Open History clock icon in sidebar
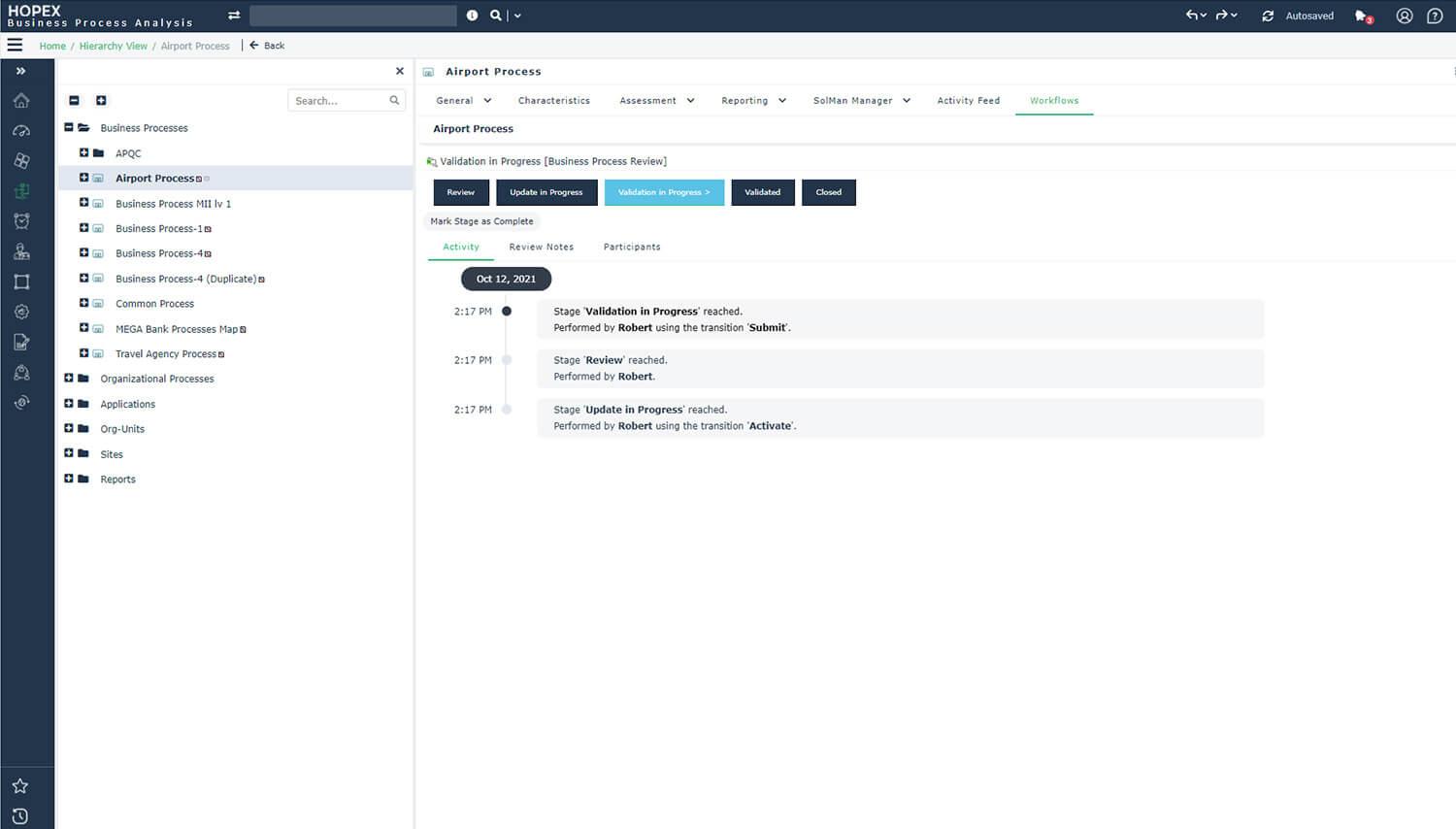Image resolution: width=1456 pixels, height=829 pixels. 20,816
